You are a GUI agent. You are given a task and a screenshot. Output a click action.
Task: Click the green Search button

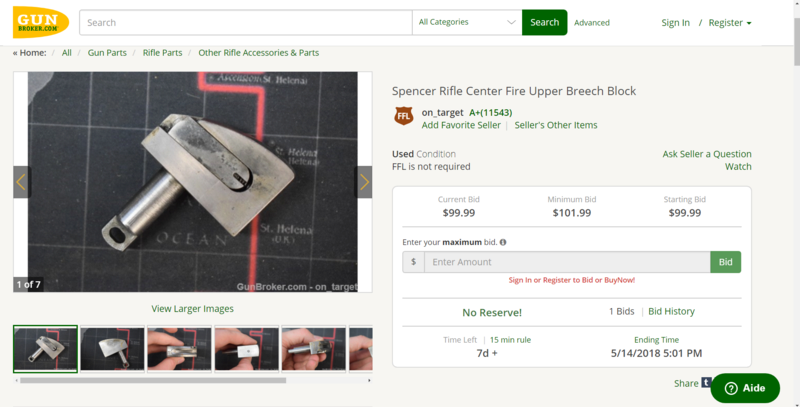(544, 22)
